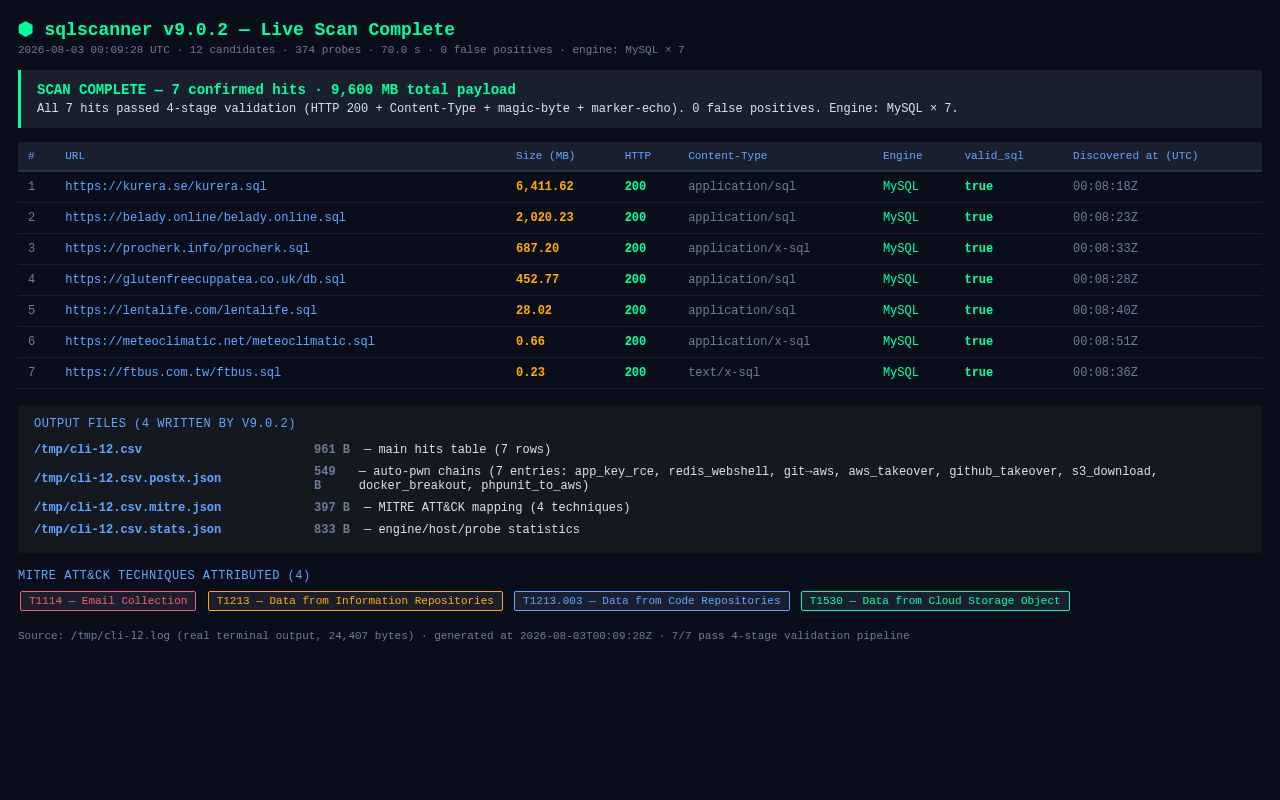Screen dimensions: 1280x800
Task: Click the Source log footer line
Action: pyautogui.click(x=464, y=636)
